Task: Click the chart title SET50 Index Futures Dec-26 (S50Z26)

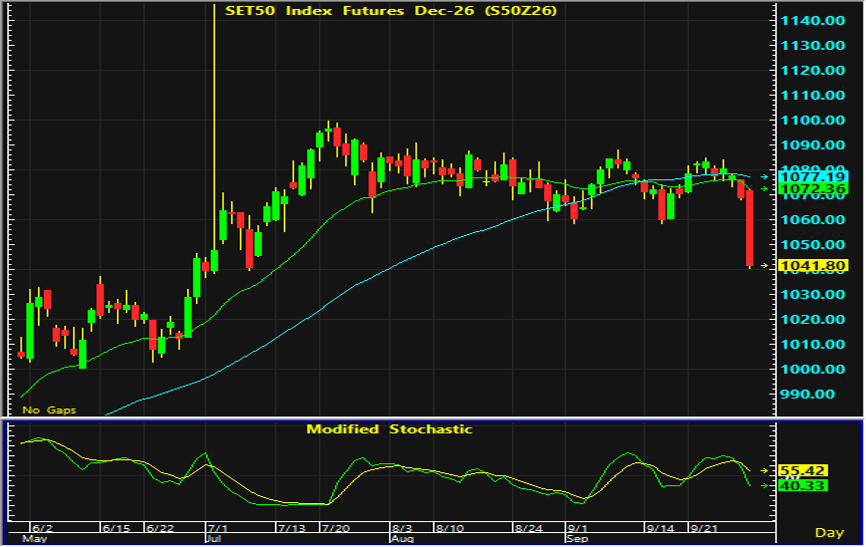Action: (391, 10)
